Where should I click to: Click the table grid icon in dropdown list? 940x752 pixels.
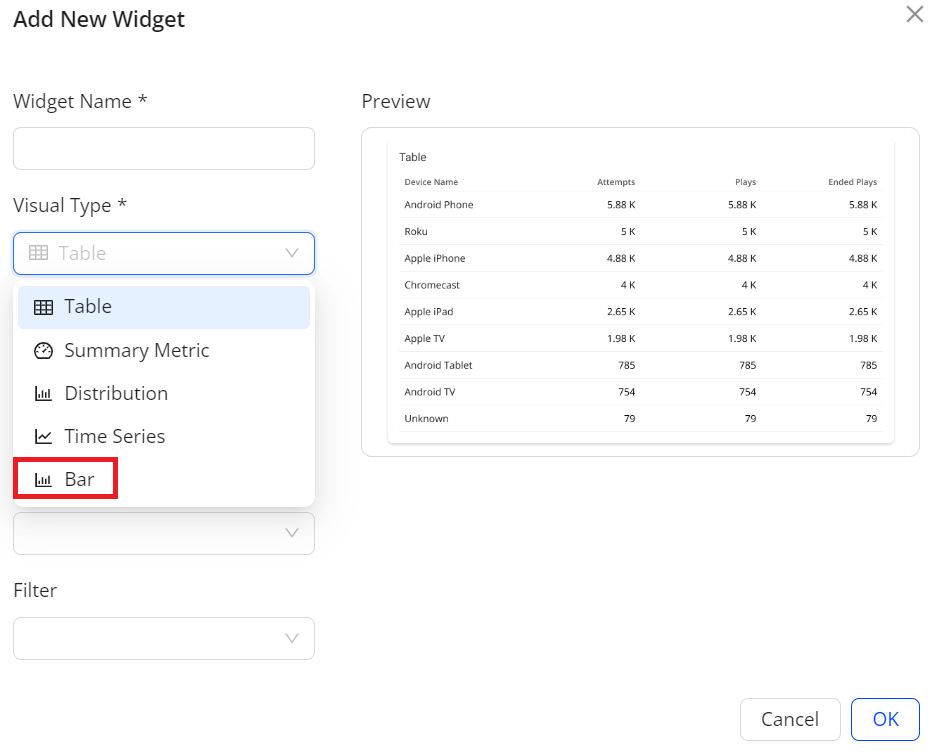click(x=43, y=308)
